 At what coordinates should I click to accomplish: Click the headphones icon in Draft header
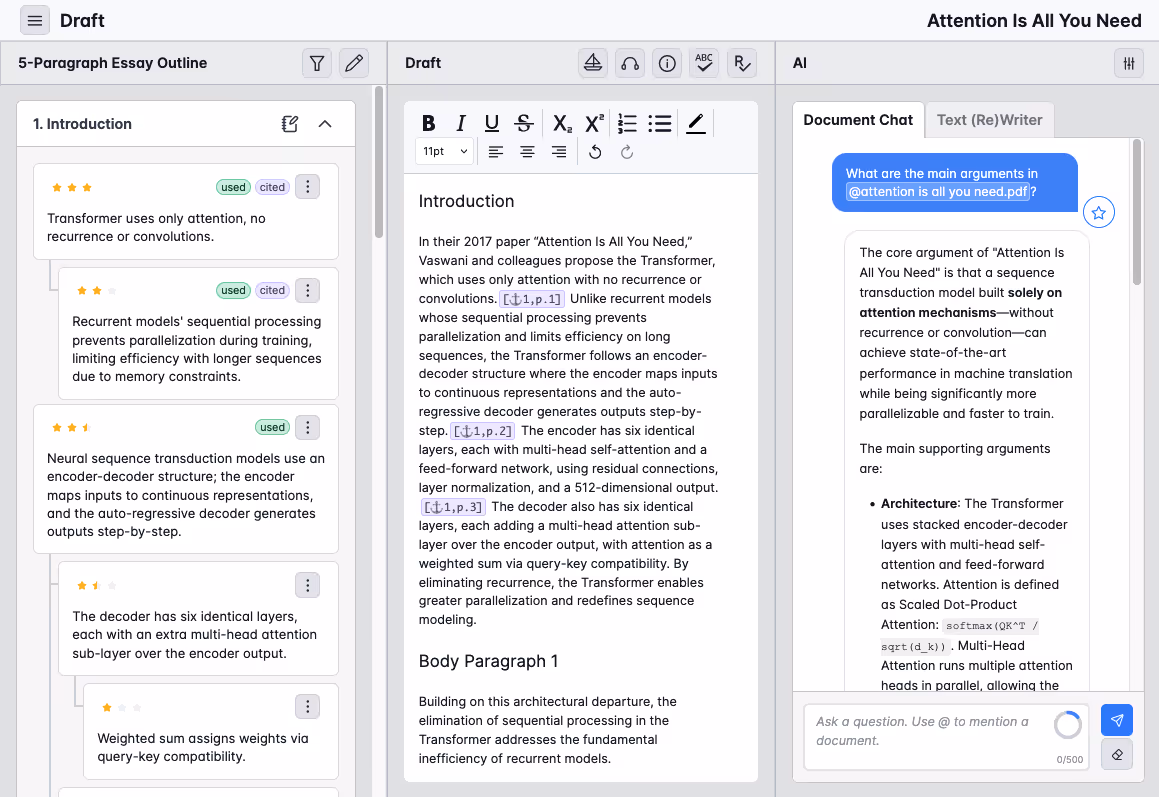click(x=630, y=64)
